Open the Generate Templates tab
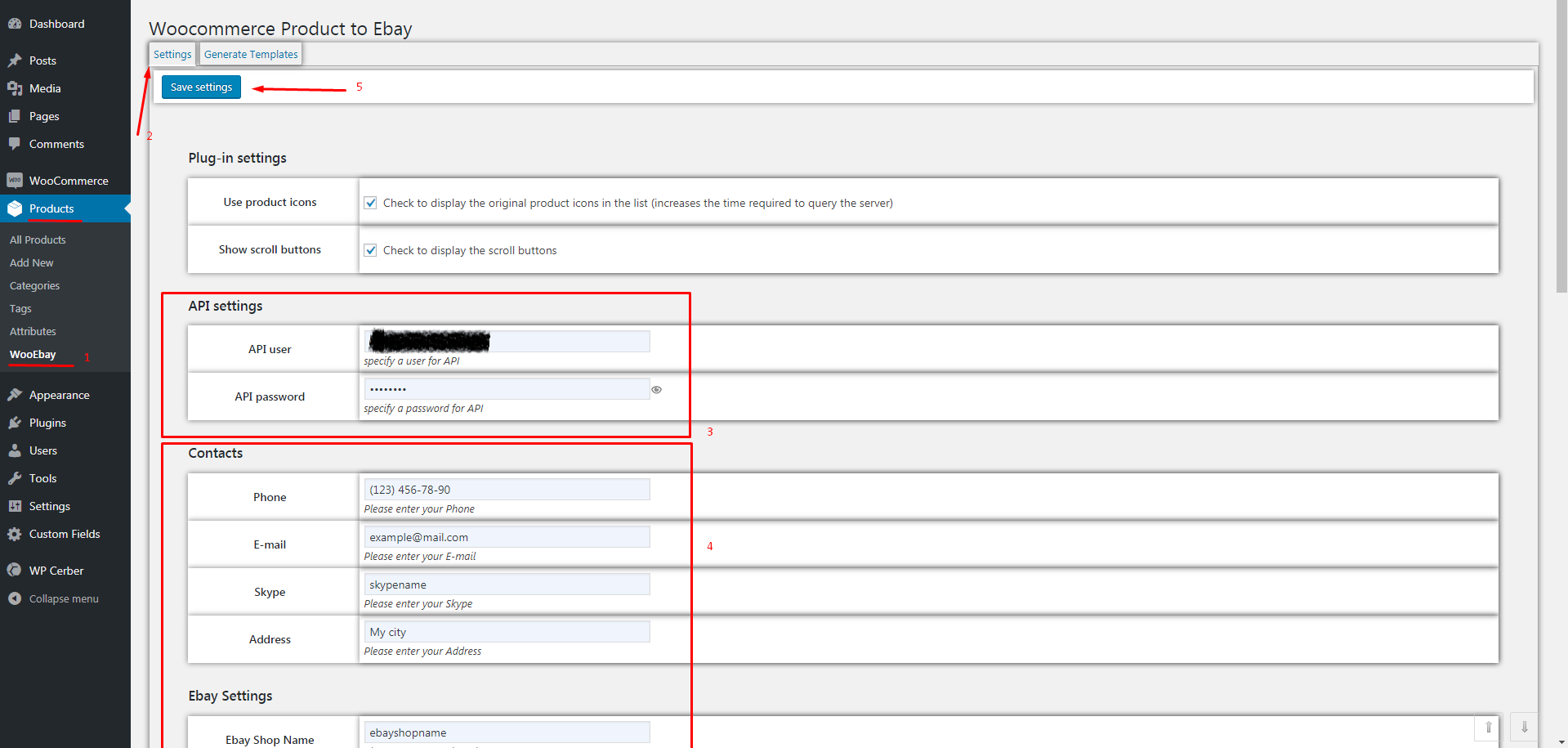 pyautogui.click(x=251, y=54)
